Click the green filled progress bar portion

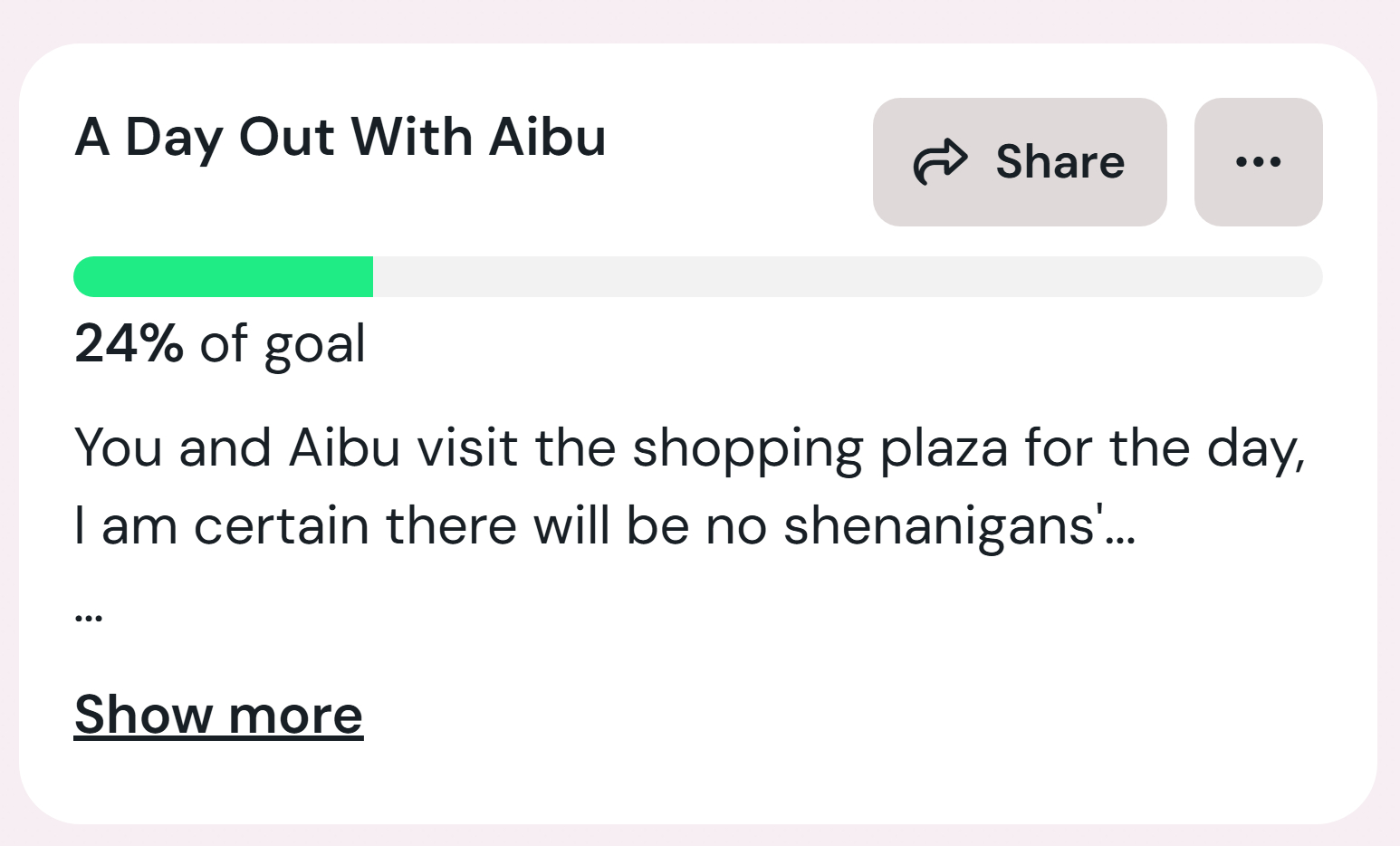coord(224,277)
